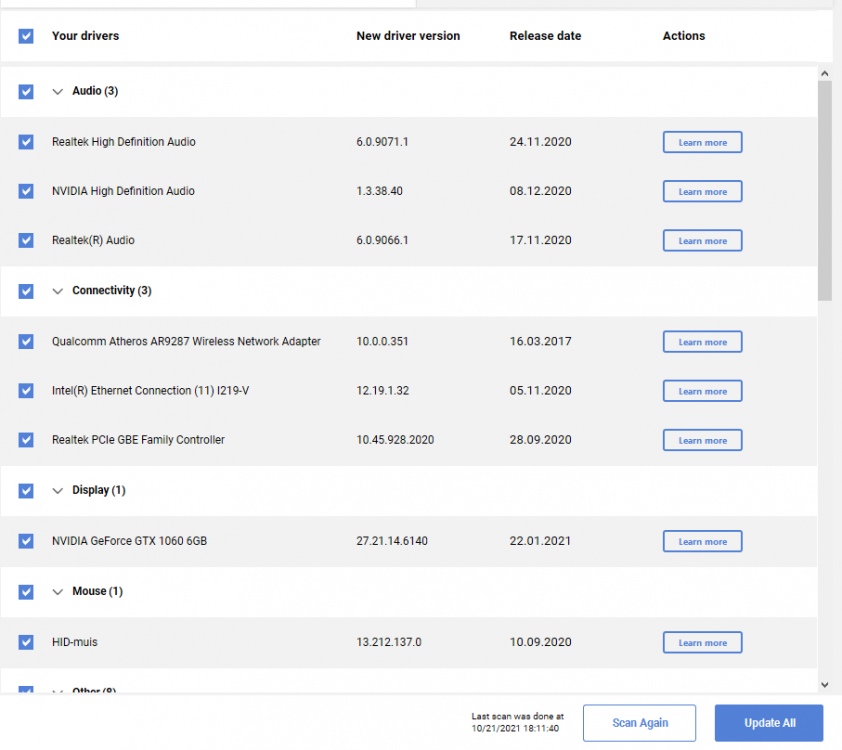The image size is (842, 750).
Task: Toggle Qualcomm Atheros AR9287 adapter checkbox
Action: pos(26,341)
